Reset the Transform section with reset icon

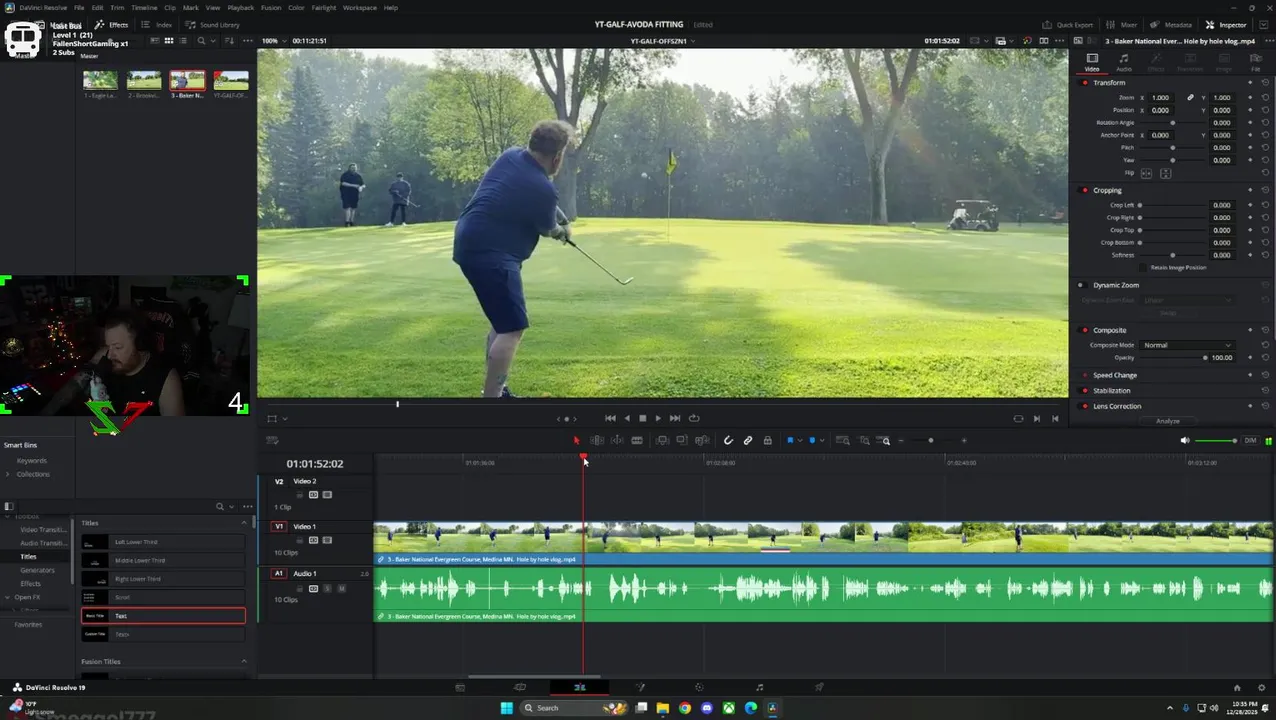[x=1265, y=83]
